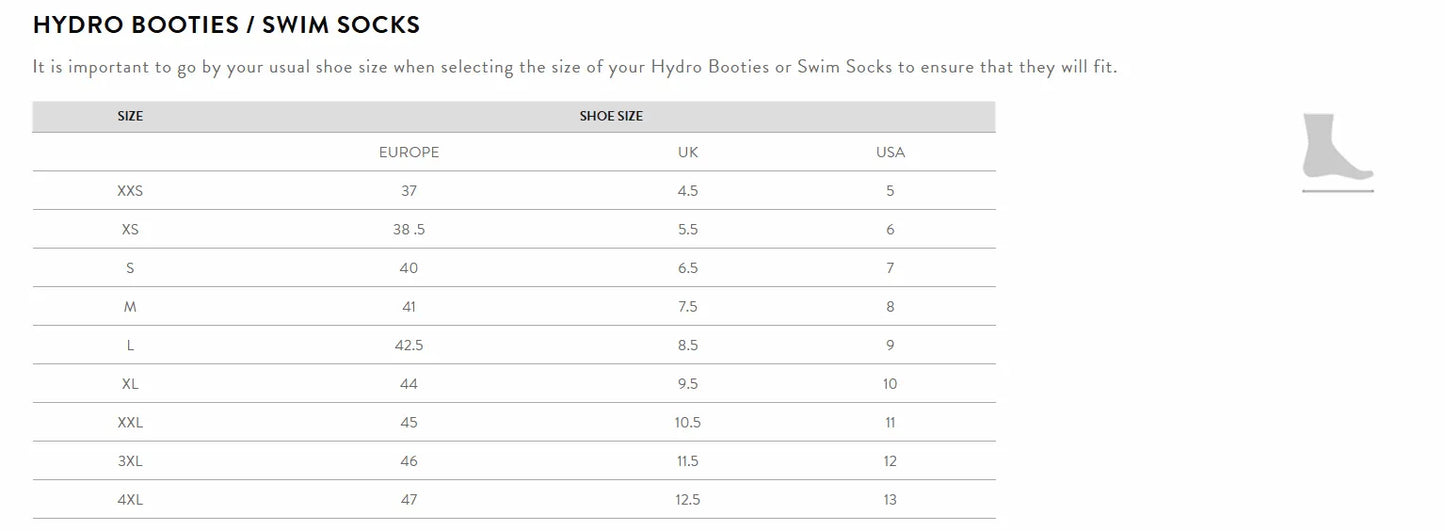
Task: Click Europe size 42.5 cell
Action: pos(408,345)
